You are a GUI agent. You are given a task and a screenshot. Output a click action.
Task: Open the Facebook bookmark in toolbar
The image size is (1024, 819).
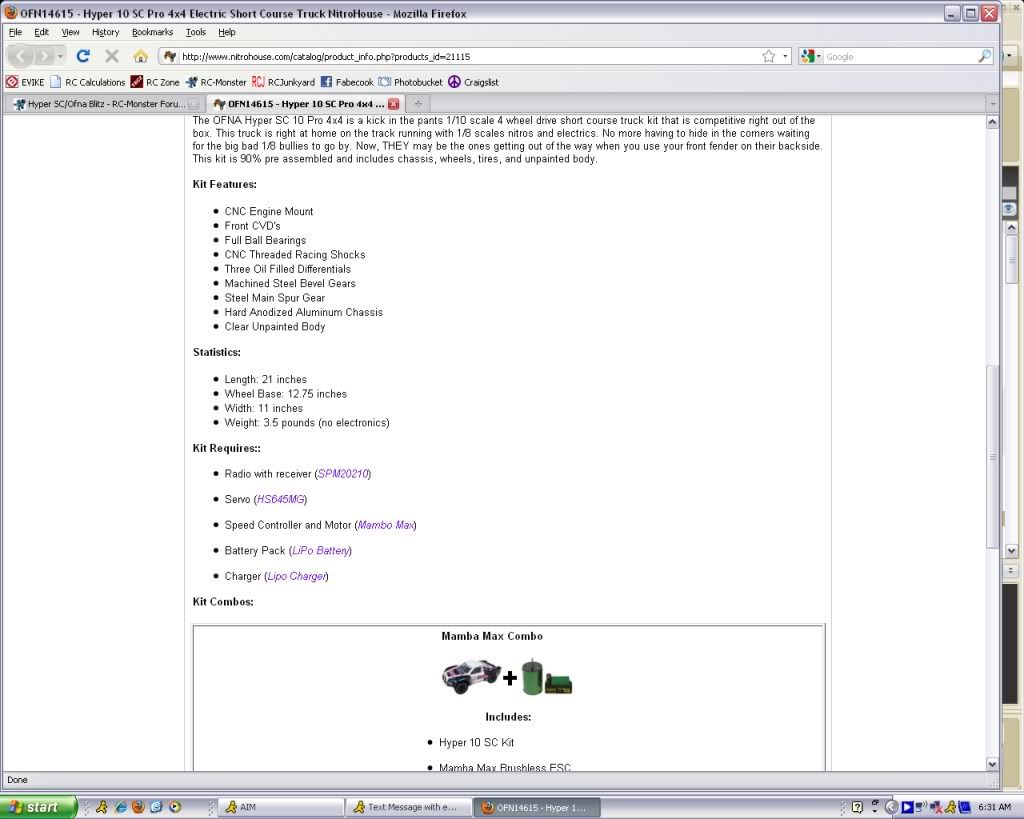coord(347,82)
